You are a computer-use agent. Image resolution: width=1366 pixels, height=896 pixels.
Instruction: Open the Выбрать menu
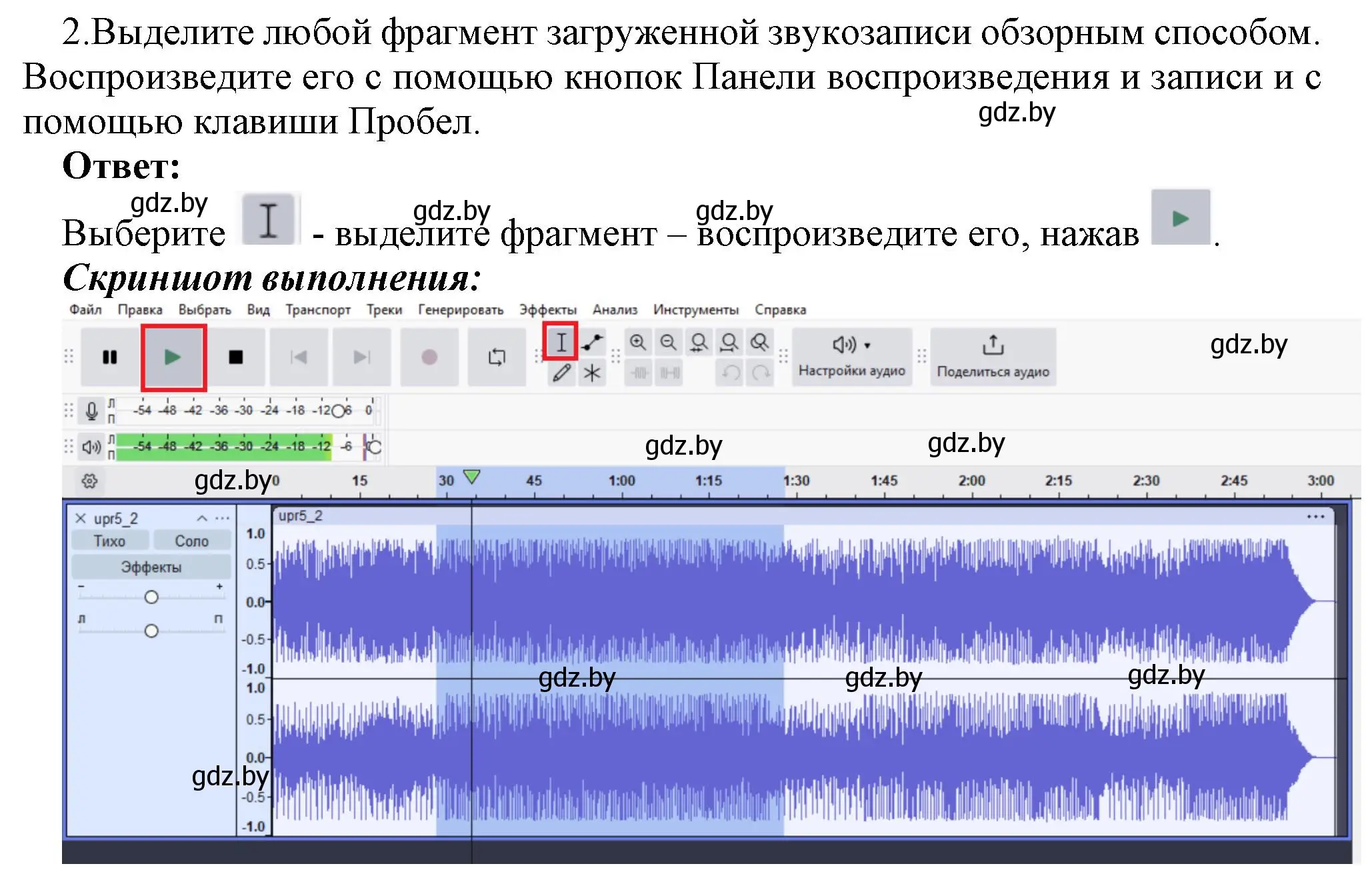(x=205, y=309)
